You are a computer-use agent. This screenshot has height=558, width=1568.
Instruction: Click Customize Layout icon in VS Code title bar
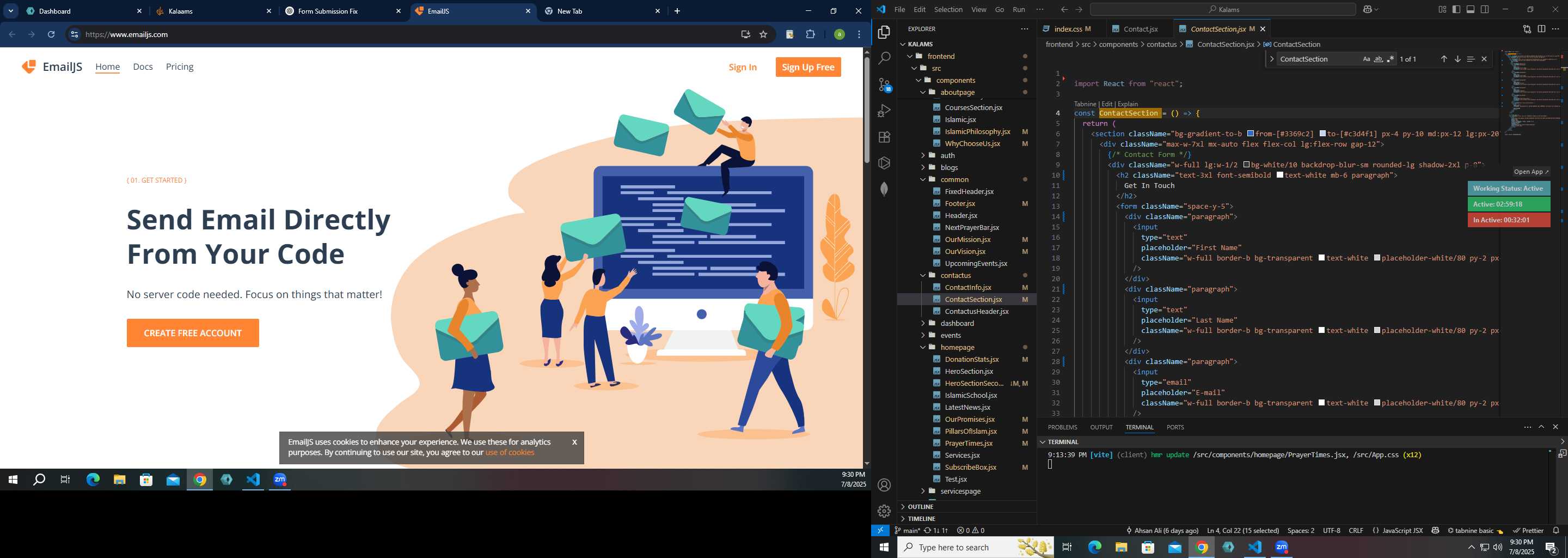click(1442, 9)
